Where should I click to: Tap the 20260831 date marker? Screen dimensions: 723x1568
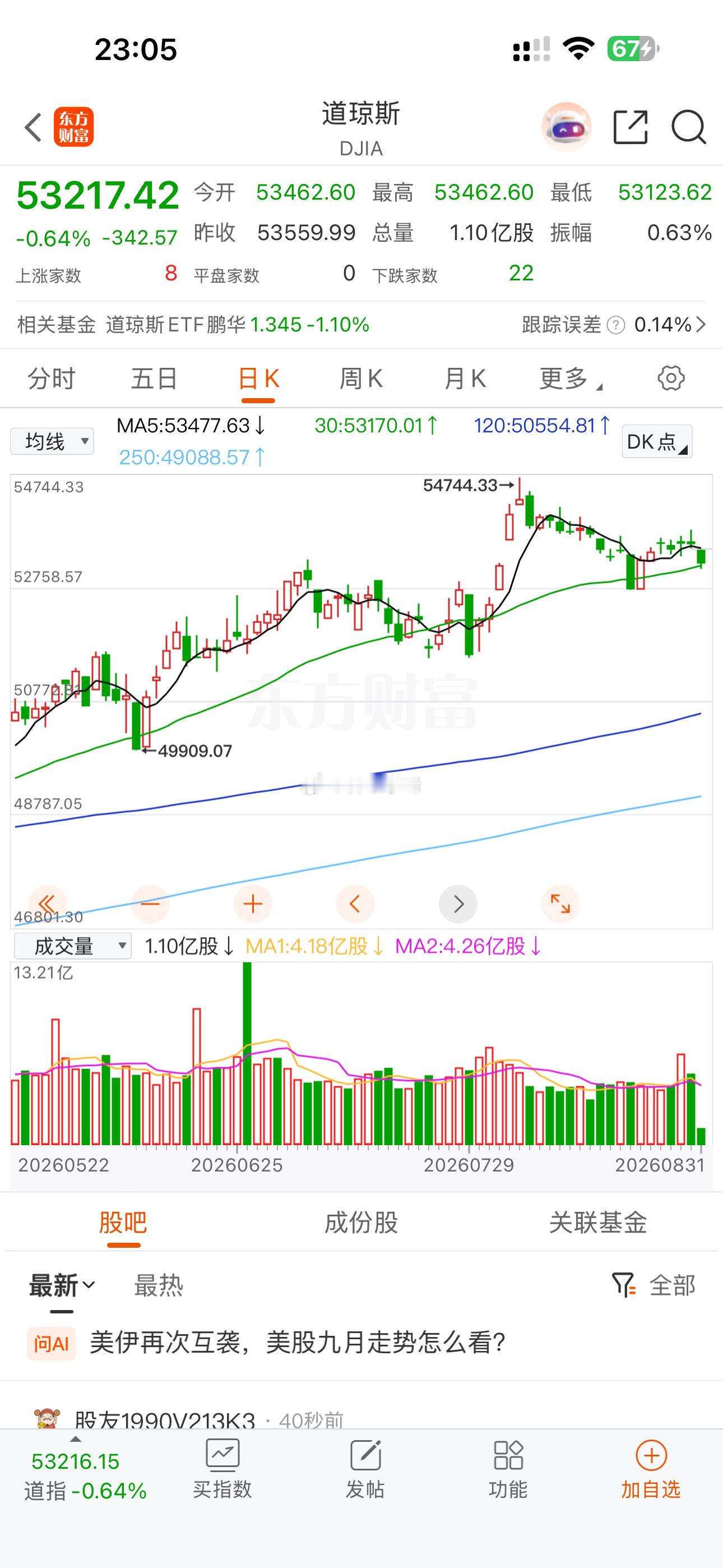pyautogui.click(x=660, y=1165)
